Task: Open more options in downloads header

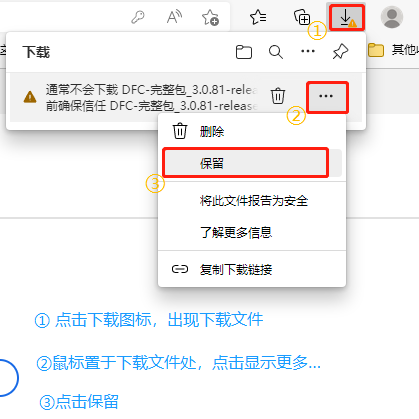Action: point(308,51)
